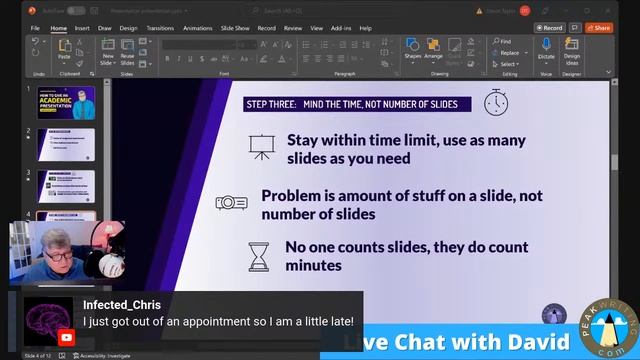Click the Shape Effects icon

coord(471,64)
